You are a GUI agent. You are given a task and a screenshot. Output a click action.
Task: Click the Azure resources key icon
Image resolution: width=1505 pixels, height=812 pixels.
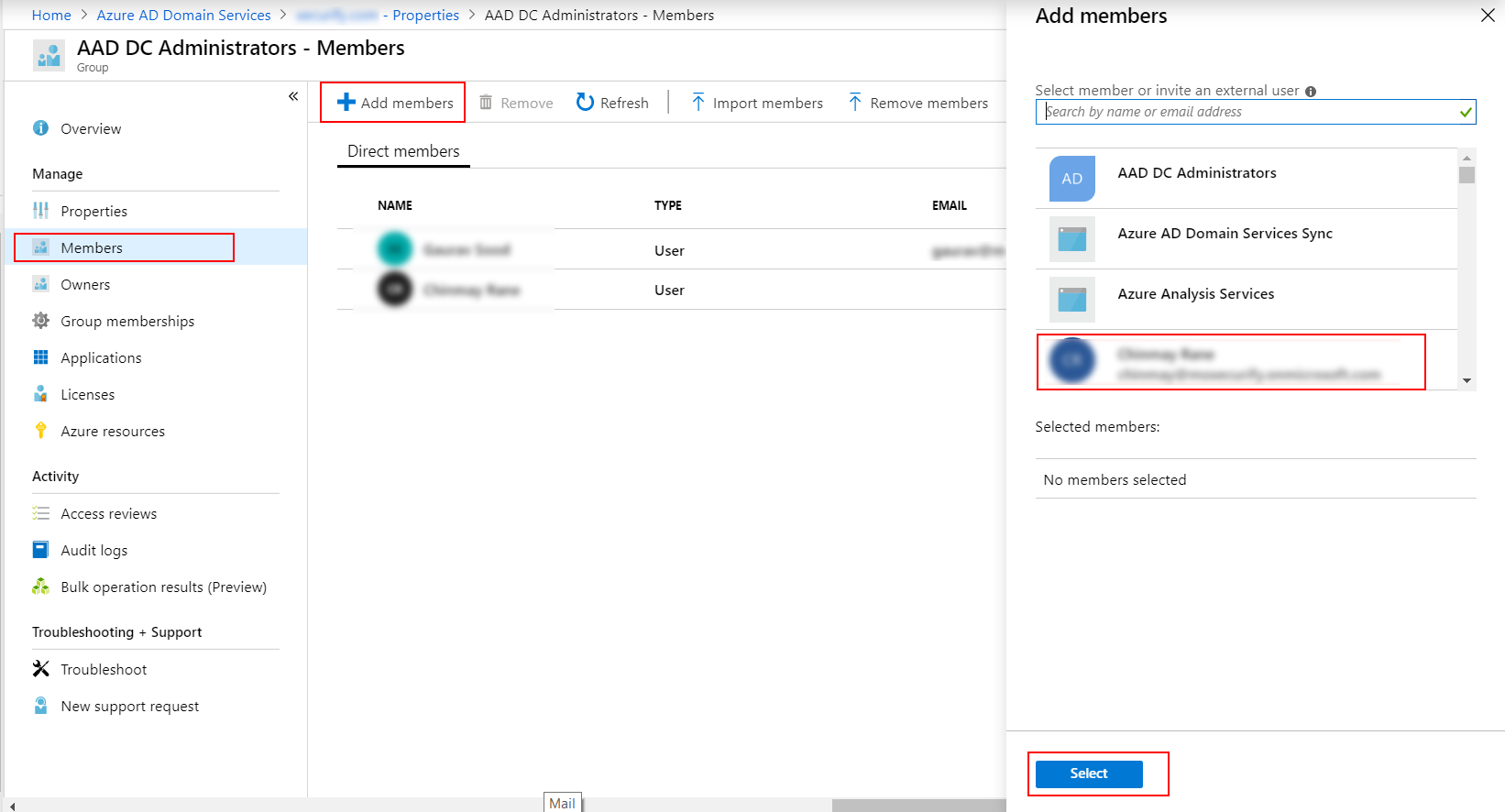pos(41,431)
